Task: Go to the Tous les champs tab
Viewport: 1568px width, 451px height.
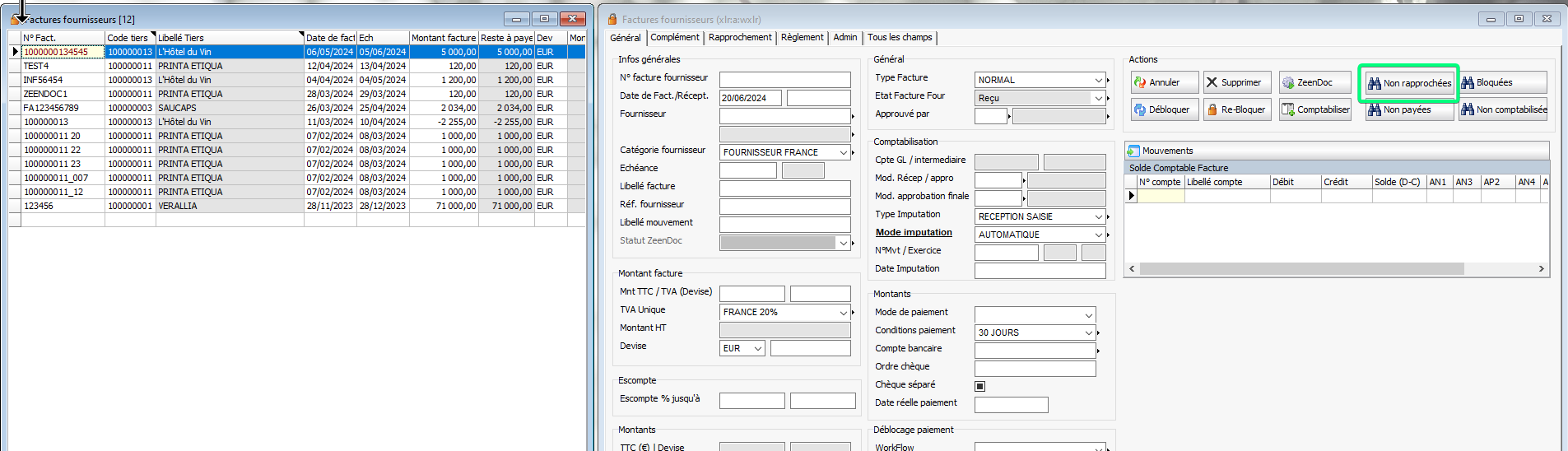Action: [900, 38]
